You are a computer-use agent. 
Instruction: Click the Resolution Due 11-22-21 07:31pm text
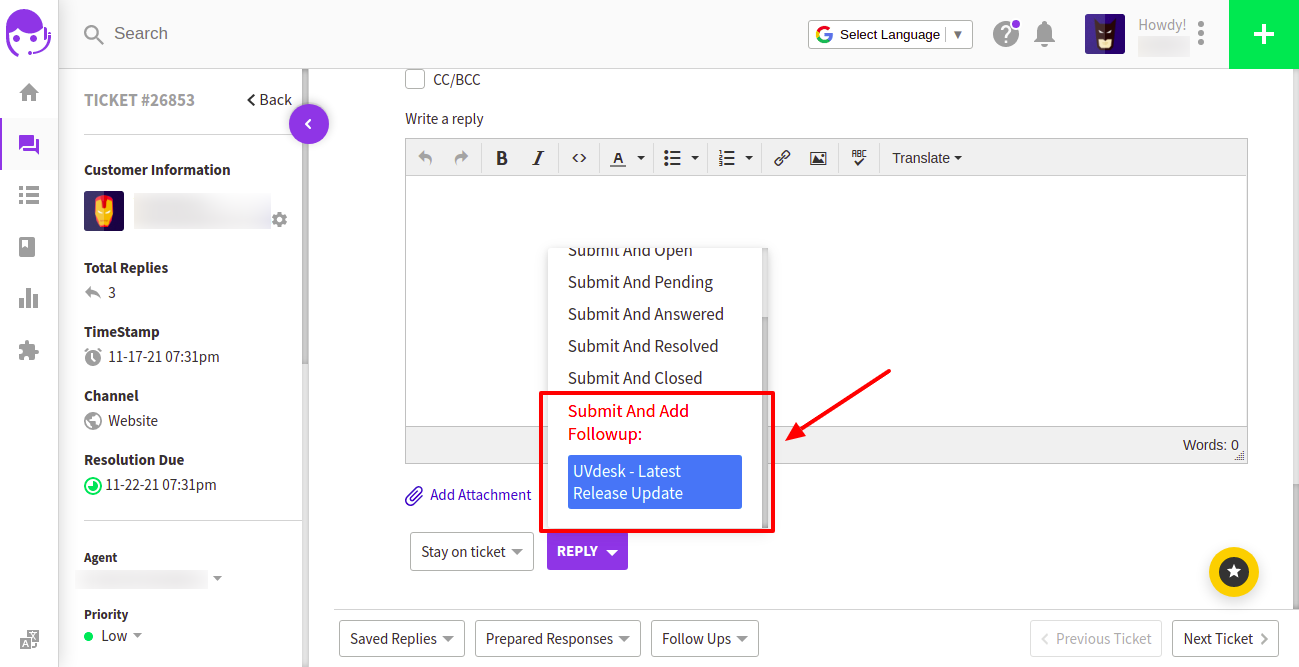point(162,485)
